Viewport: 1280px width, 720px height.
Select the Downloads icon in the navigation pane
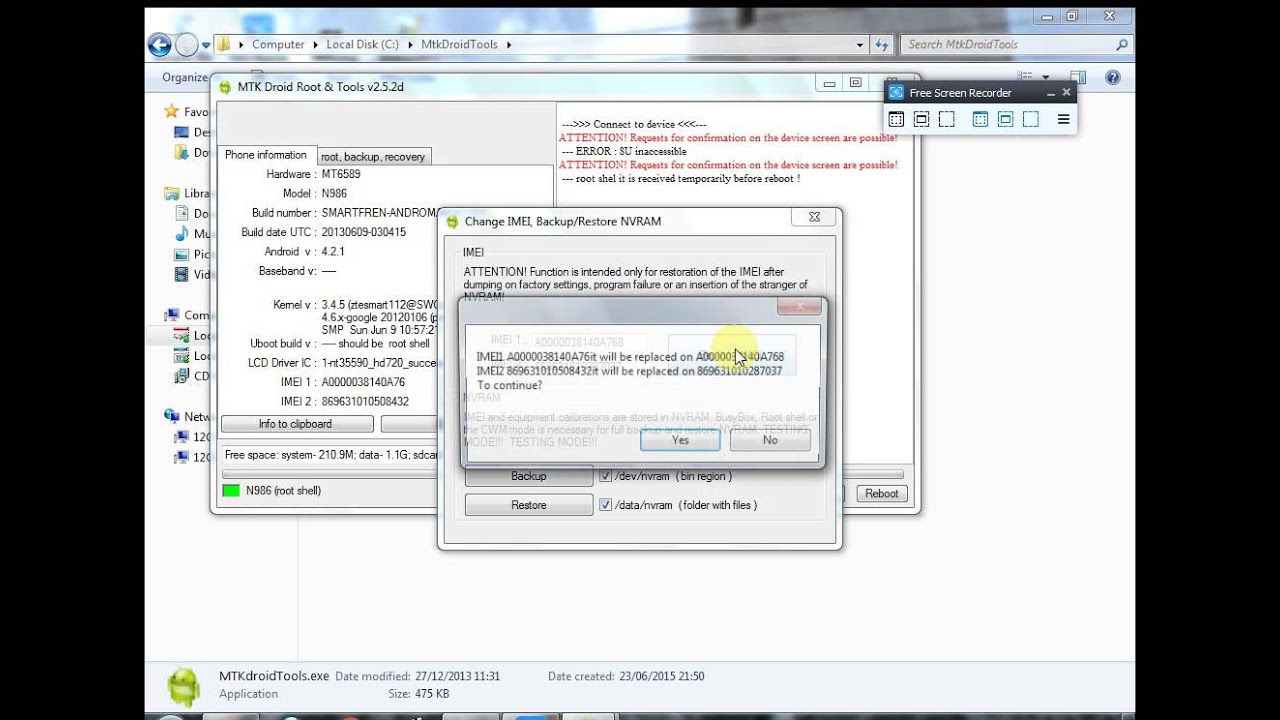coord(181,152)
